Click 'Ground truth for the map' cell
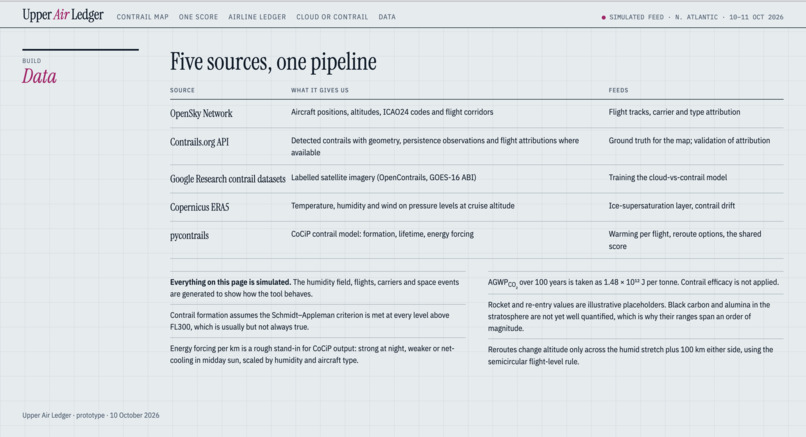Viewport: 806px width, 437px height. pyautogui.click(x=689, y=140)
